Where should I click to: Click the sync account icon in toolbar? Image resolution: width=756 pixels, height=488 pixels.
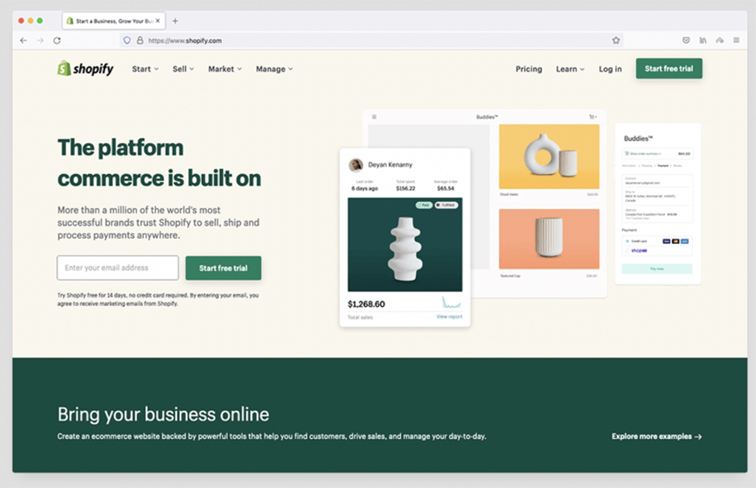click(x=719, y=41)
